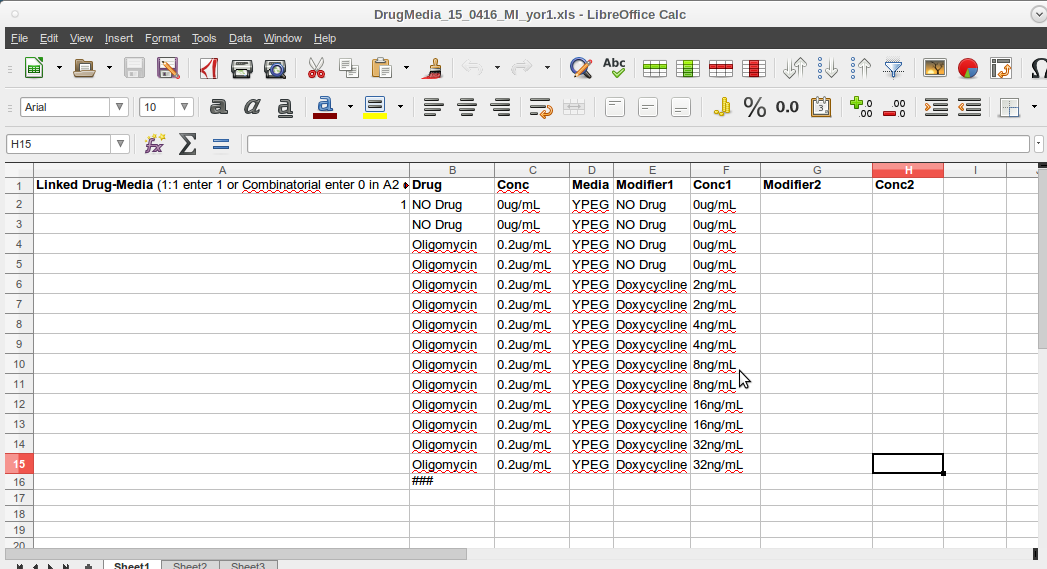This screenshot has width=1047, height=569.
Task: Format selection as percent
Action: coord(754,107)
